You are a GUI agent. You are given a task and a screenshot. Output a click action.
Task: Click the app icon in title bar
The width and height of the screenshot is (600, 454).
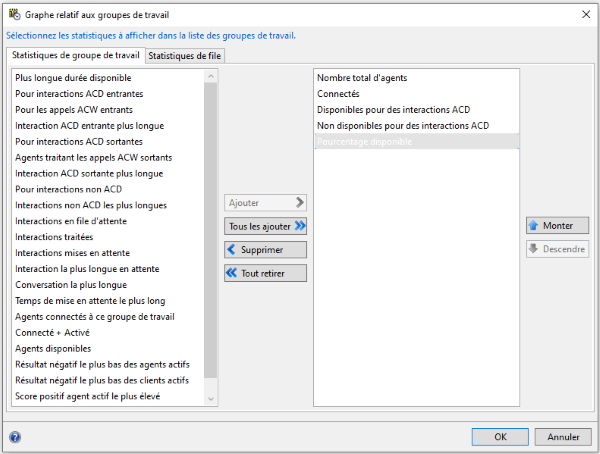point(12,13)
